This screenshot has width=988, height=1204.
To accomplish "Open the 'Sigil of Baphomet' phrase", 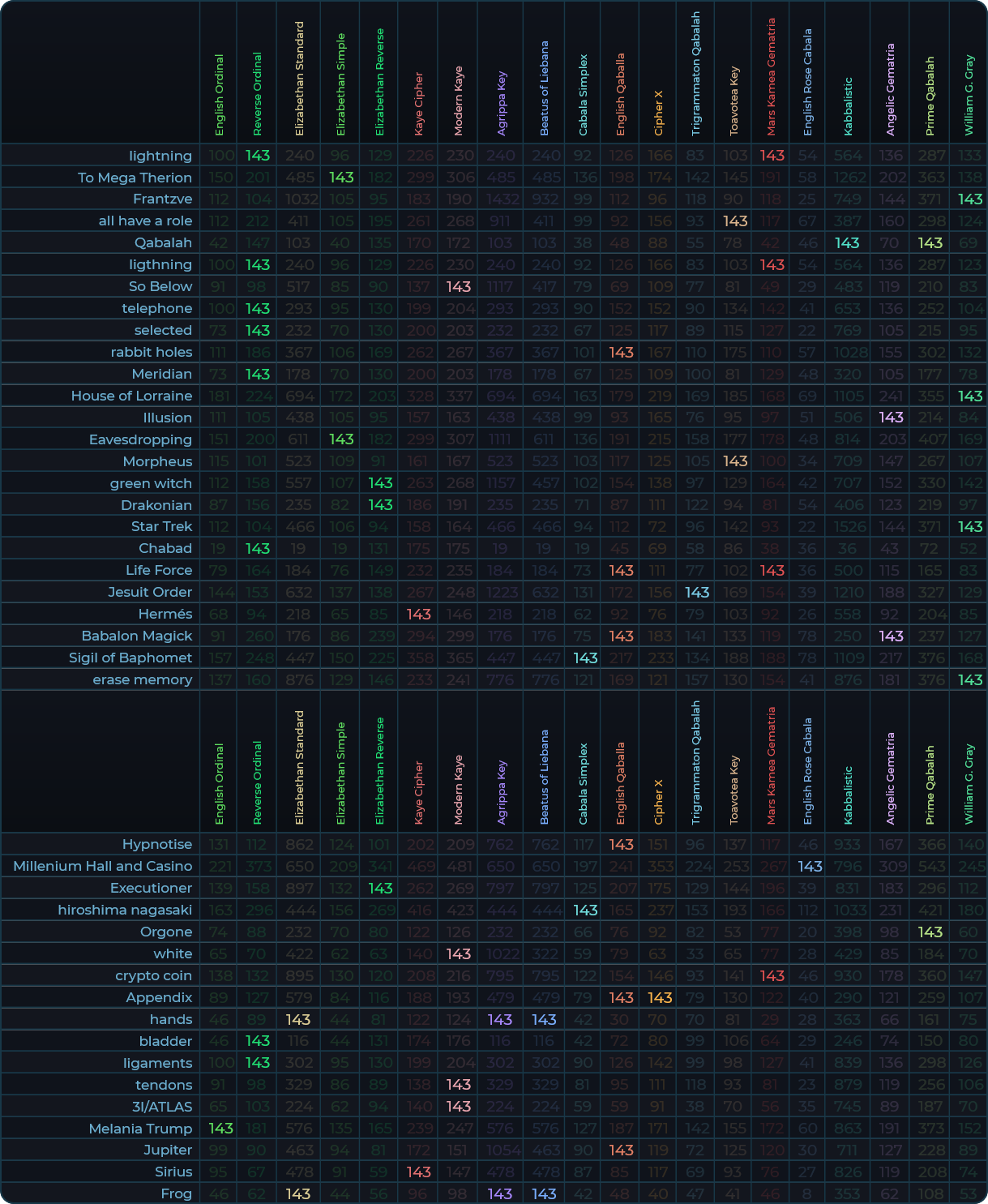I will click(x=130, y=658).
